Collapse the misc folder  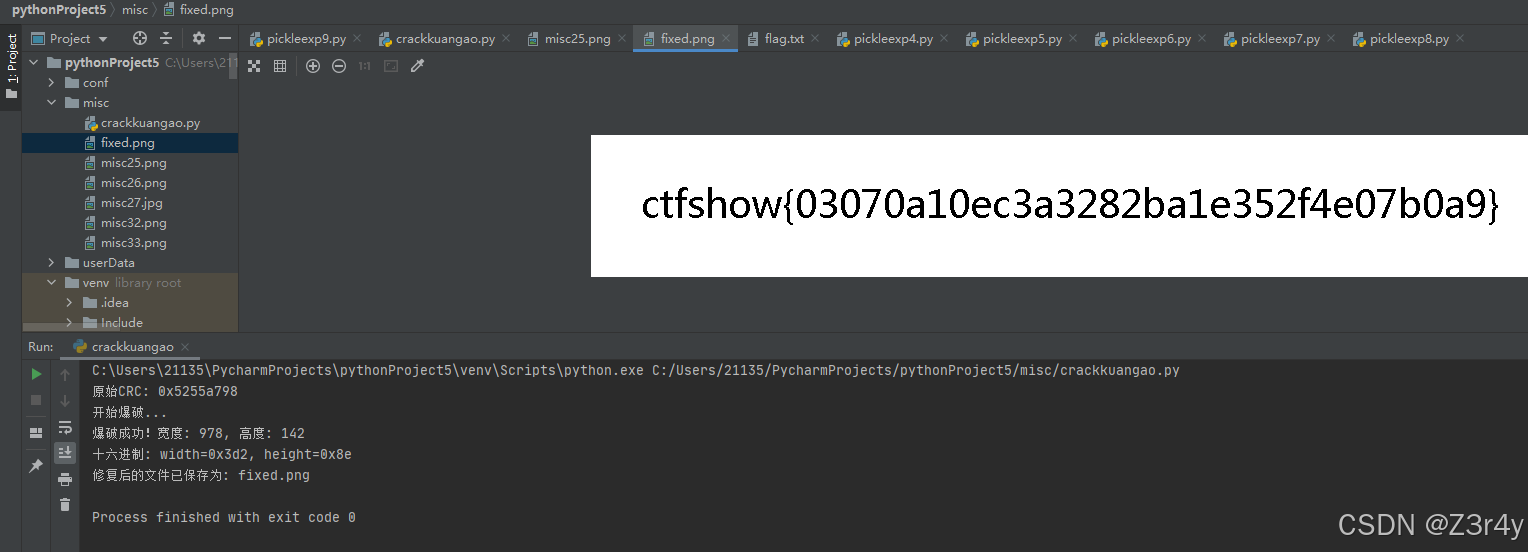51,102
